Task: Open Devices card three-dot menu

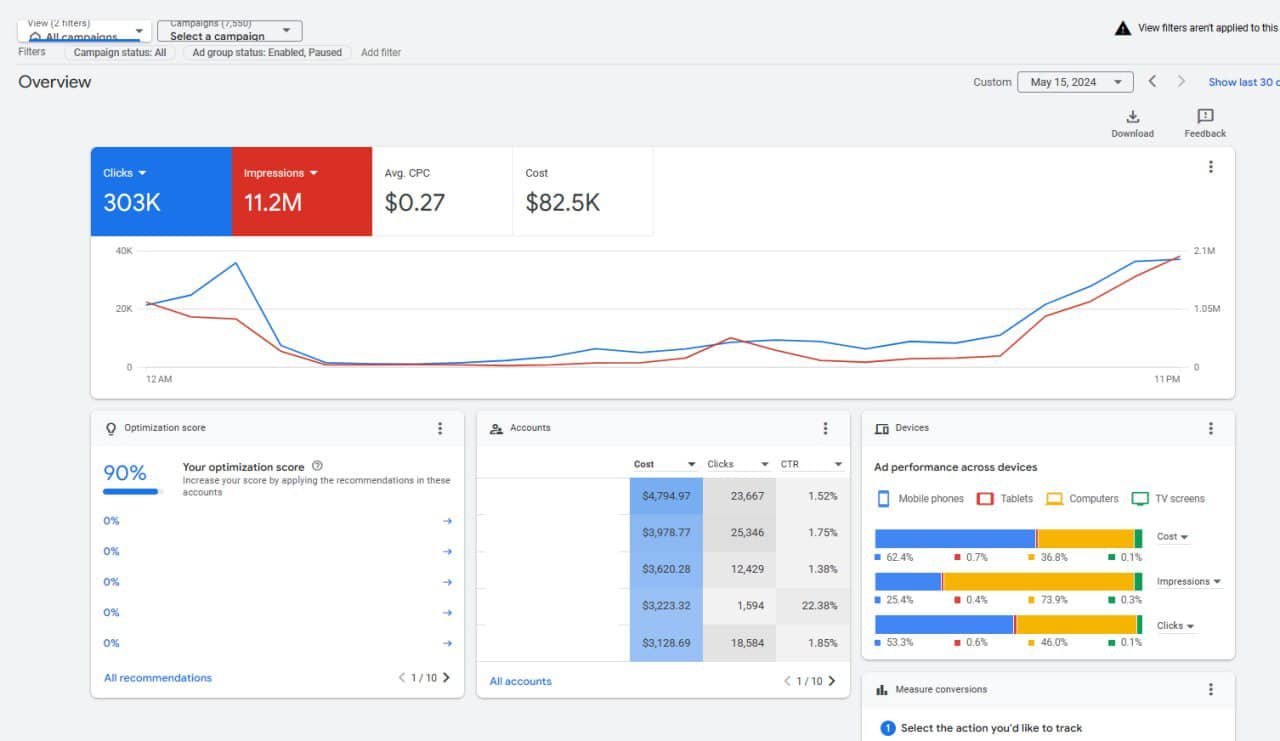Action: tap(1210, 428)
